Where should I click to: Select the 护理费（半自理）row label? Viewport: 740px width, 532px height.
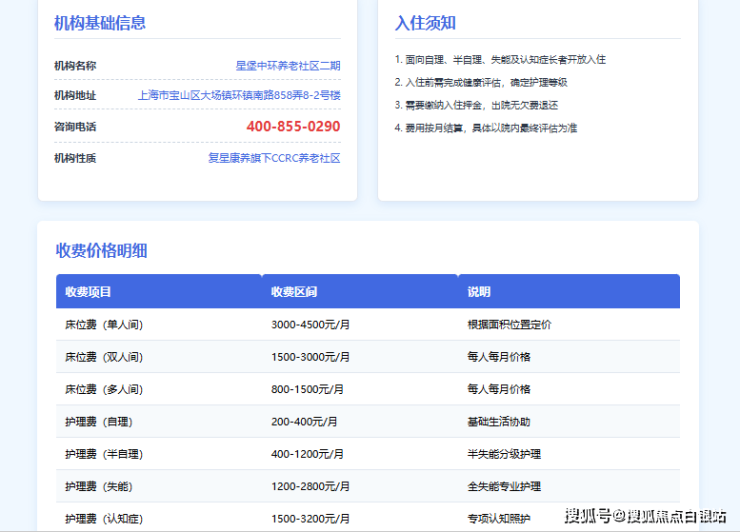pos(104,454)
